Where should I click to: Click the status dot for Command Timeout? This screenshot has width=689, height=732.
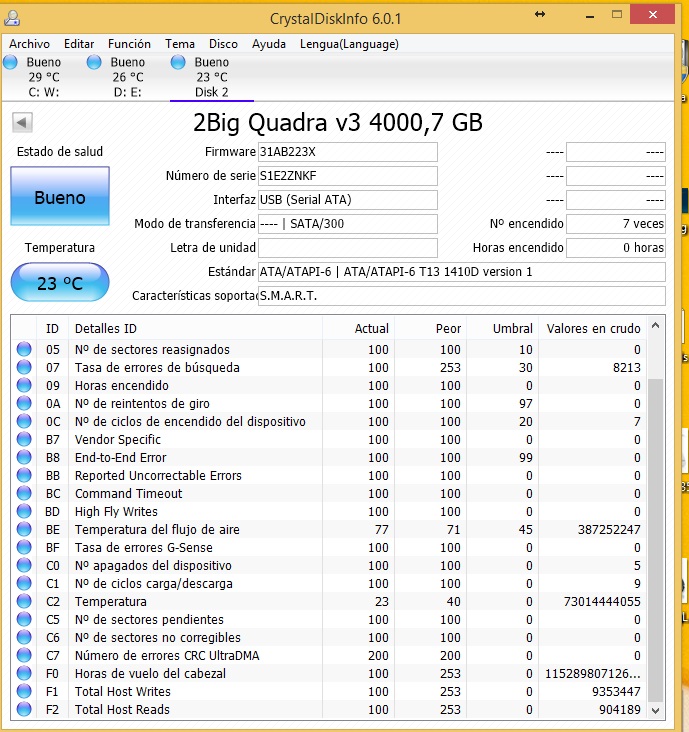[24, 493]
